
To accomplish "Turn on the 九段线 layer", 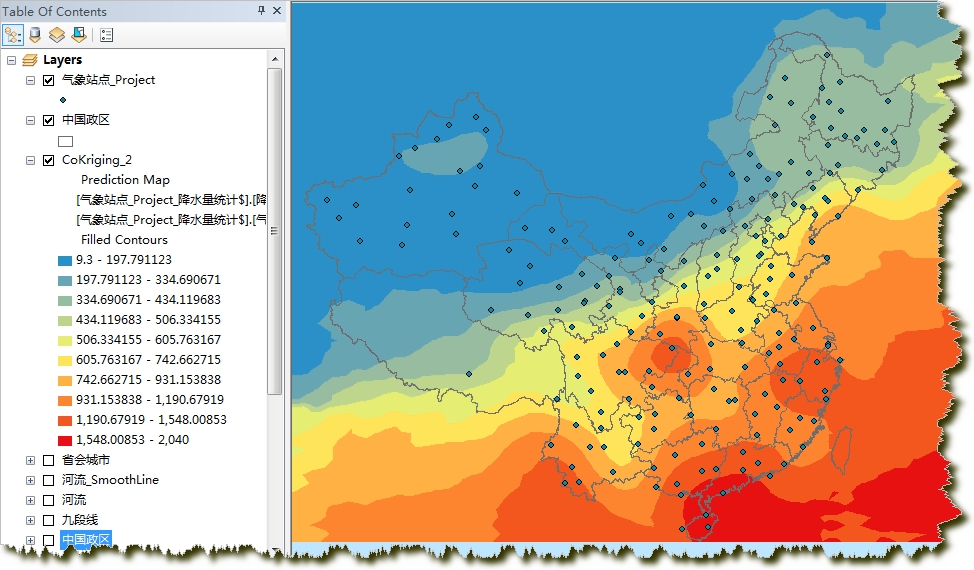I will pyautogui.click(x=49, y=520).
